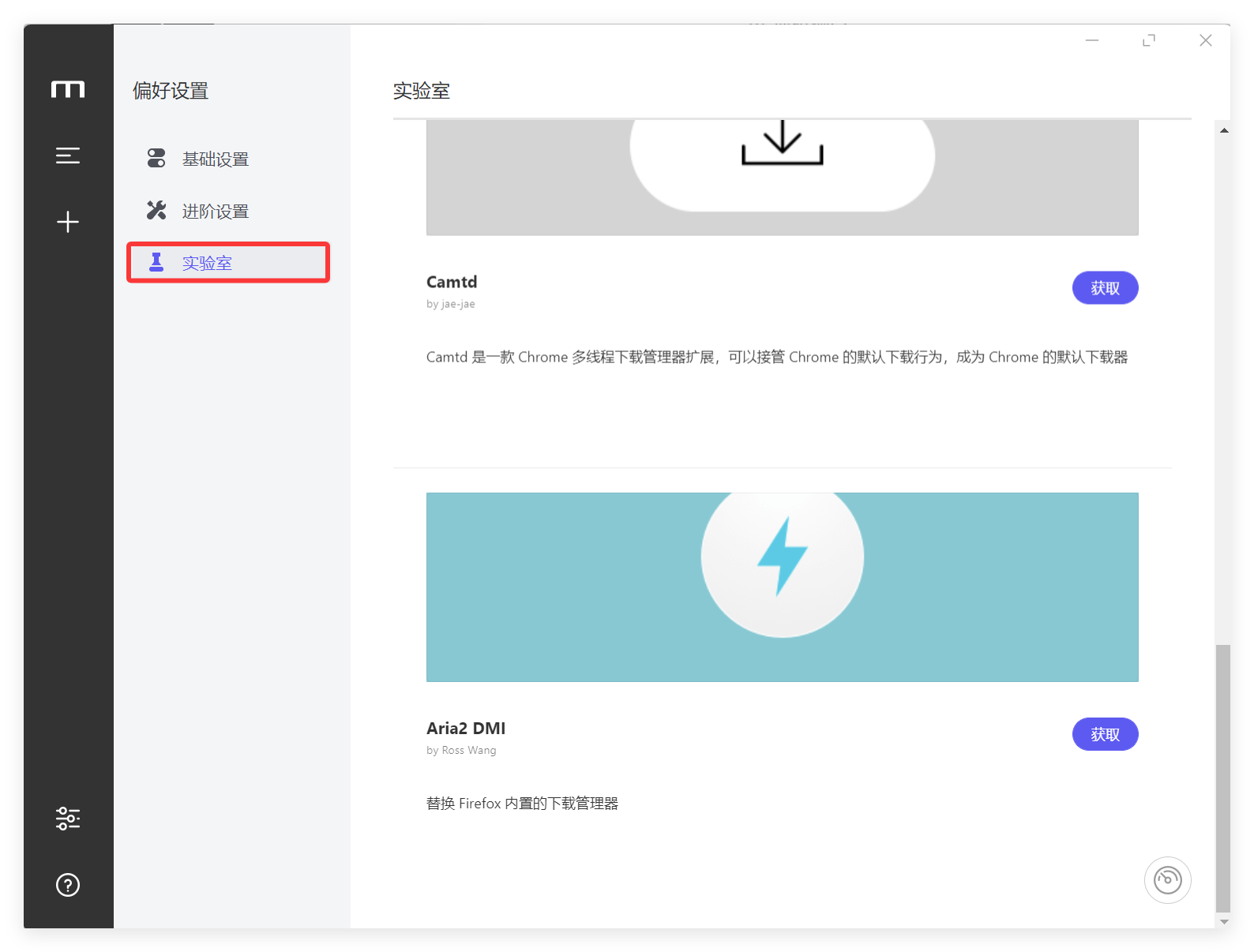Image resolution: width=1254 pixels, height=952 pixels.
Task: Get the Aria2 DMI extension with 获取
Action: coord(1105,734)
